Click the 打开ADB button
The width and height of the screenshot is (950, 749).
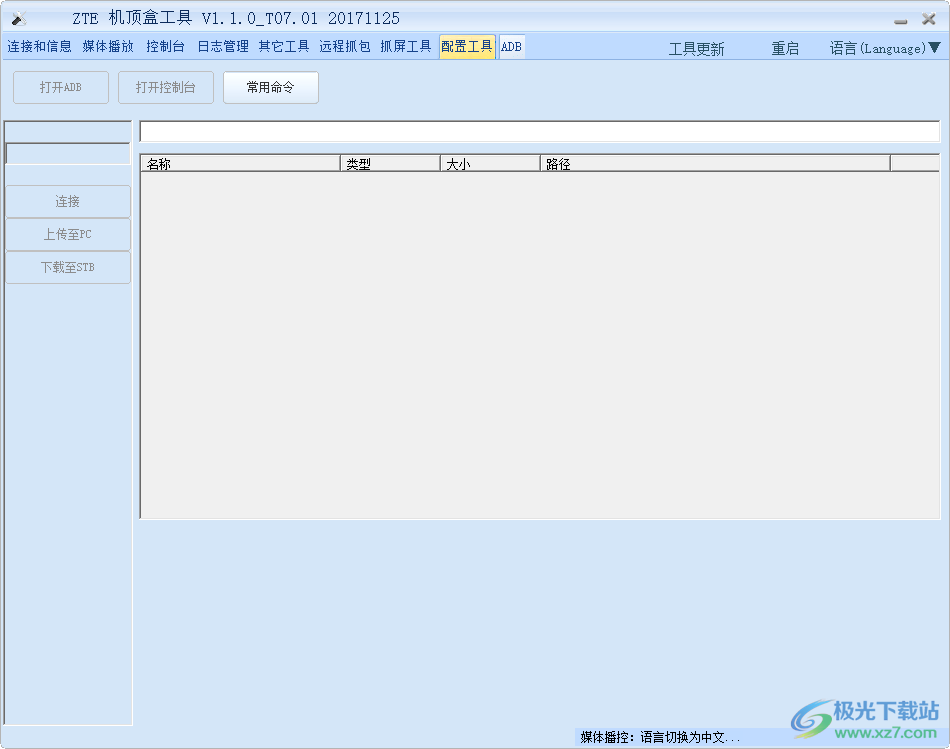(61, 87)
